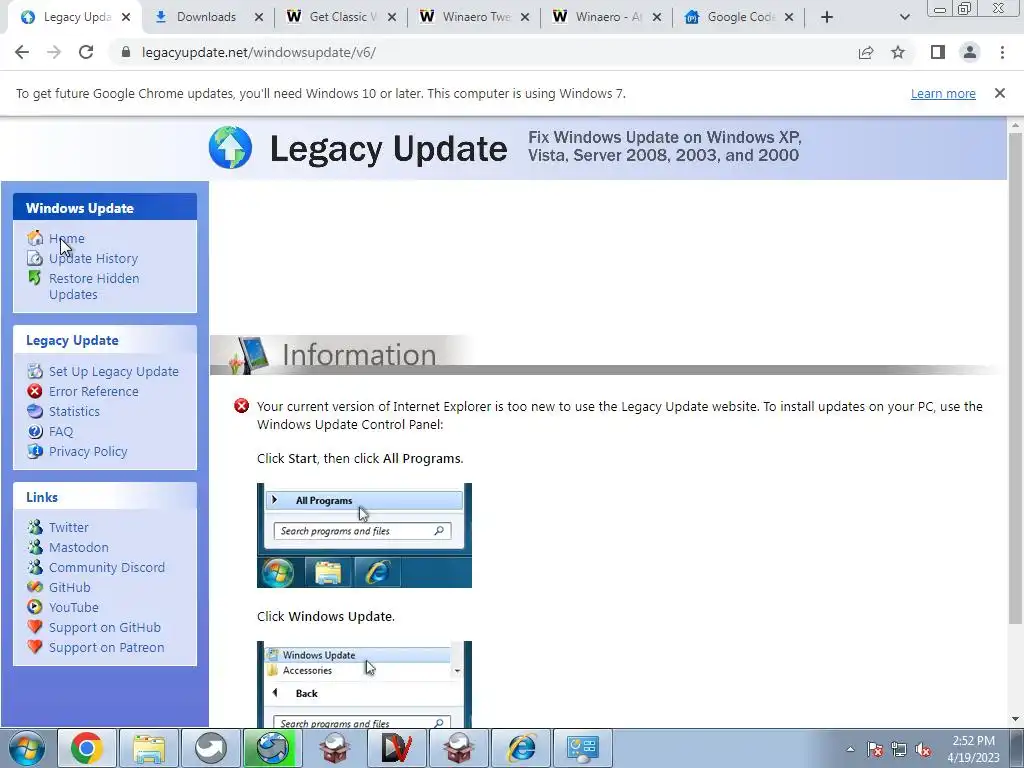The width and height of the screenshot is (1024, 768).
Task: Switch to the Downloads tab
Action: (206, 17)
